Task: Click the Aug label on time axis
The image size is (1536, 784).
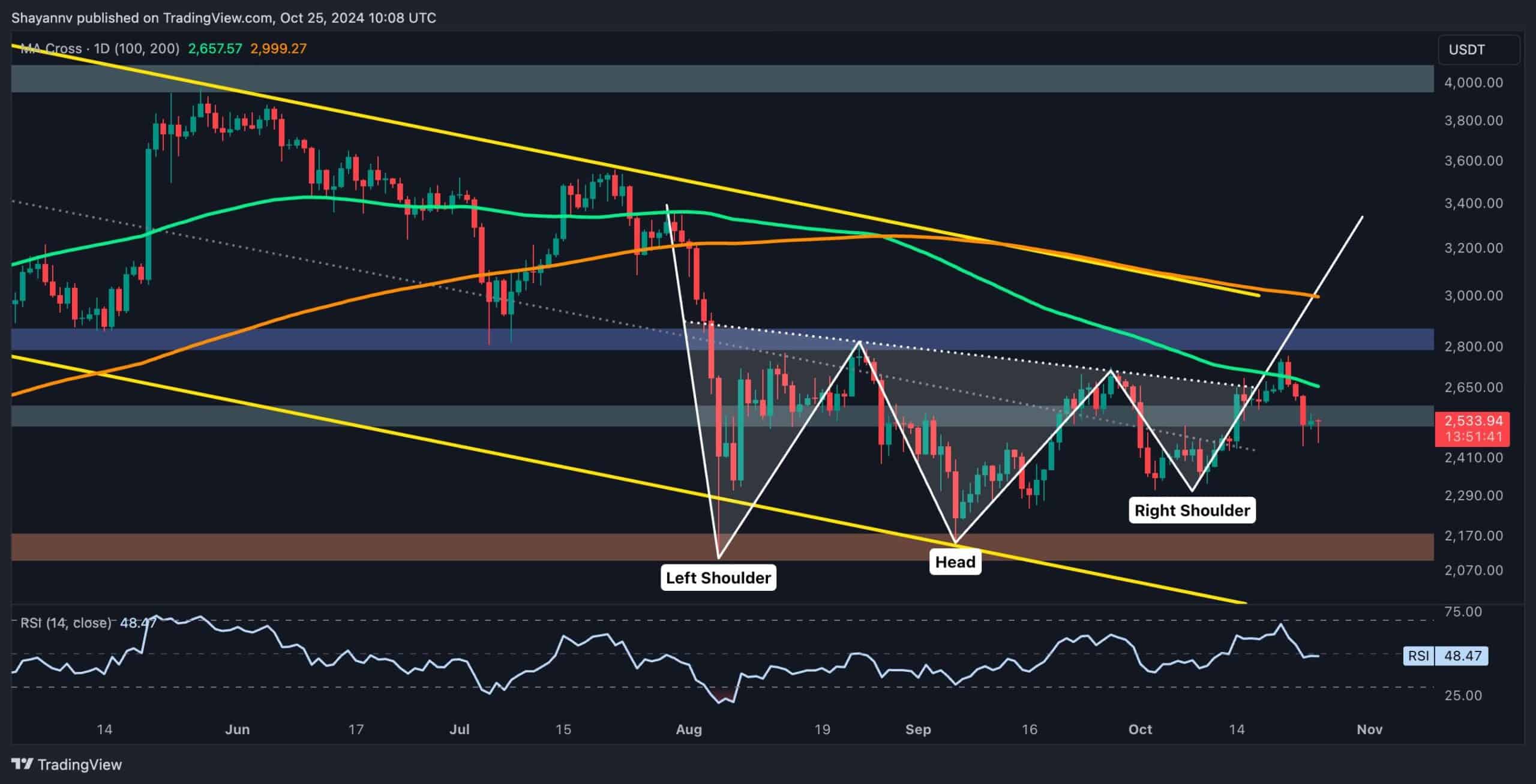Action: (688, 729)
